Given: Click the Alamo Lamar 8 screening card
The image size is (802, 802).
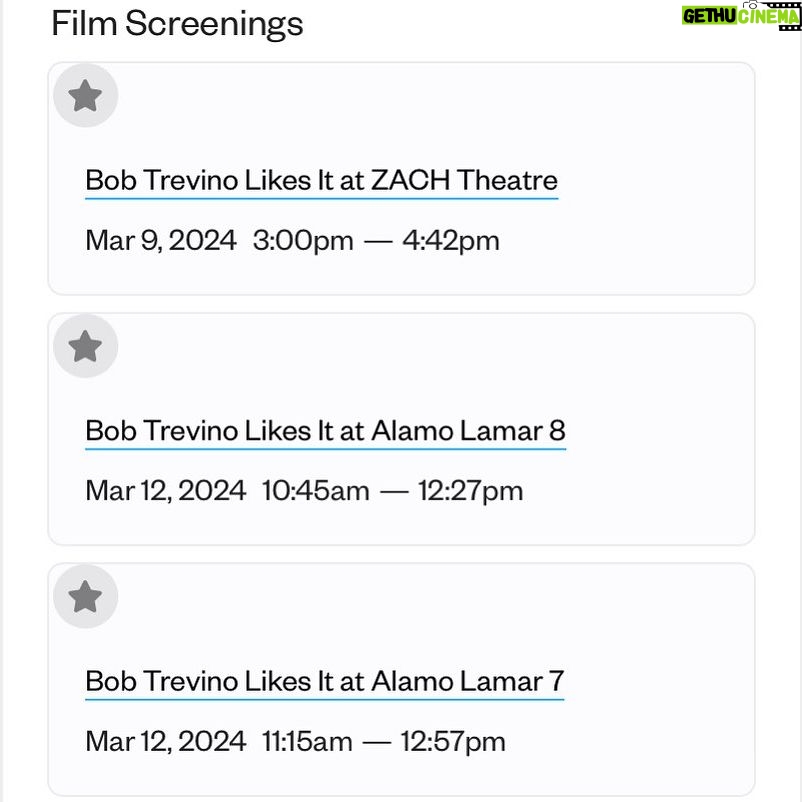Looking at the screenshot, I should coord(401,429).
